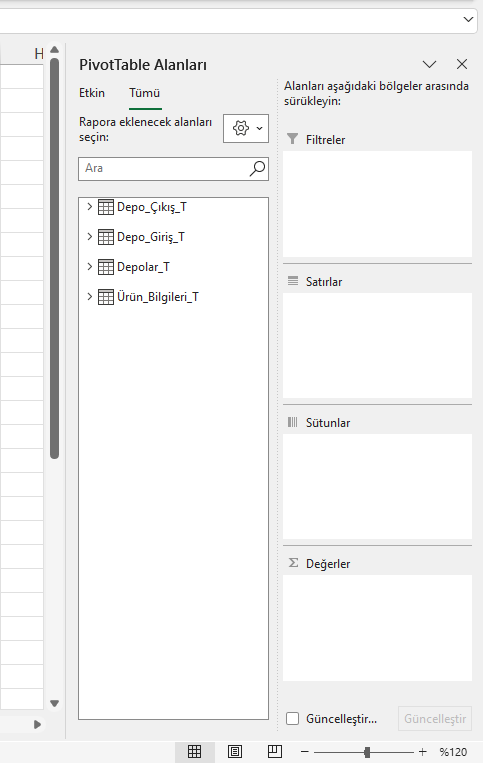Switch to Page Layout view icon

pyautogui.click(x=235, y=752)
